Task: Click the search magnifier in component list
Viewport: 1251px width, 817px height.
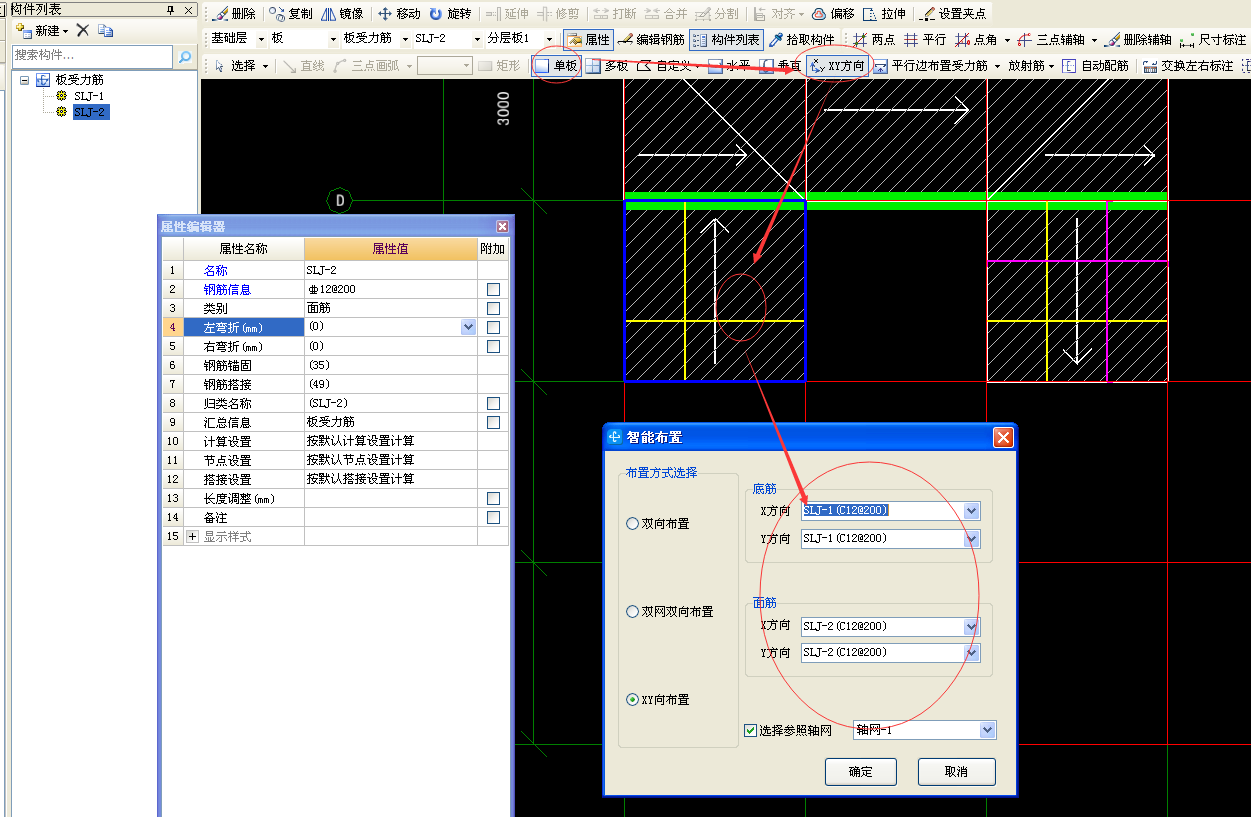Action: coord(184,57)
